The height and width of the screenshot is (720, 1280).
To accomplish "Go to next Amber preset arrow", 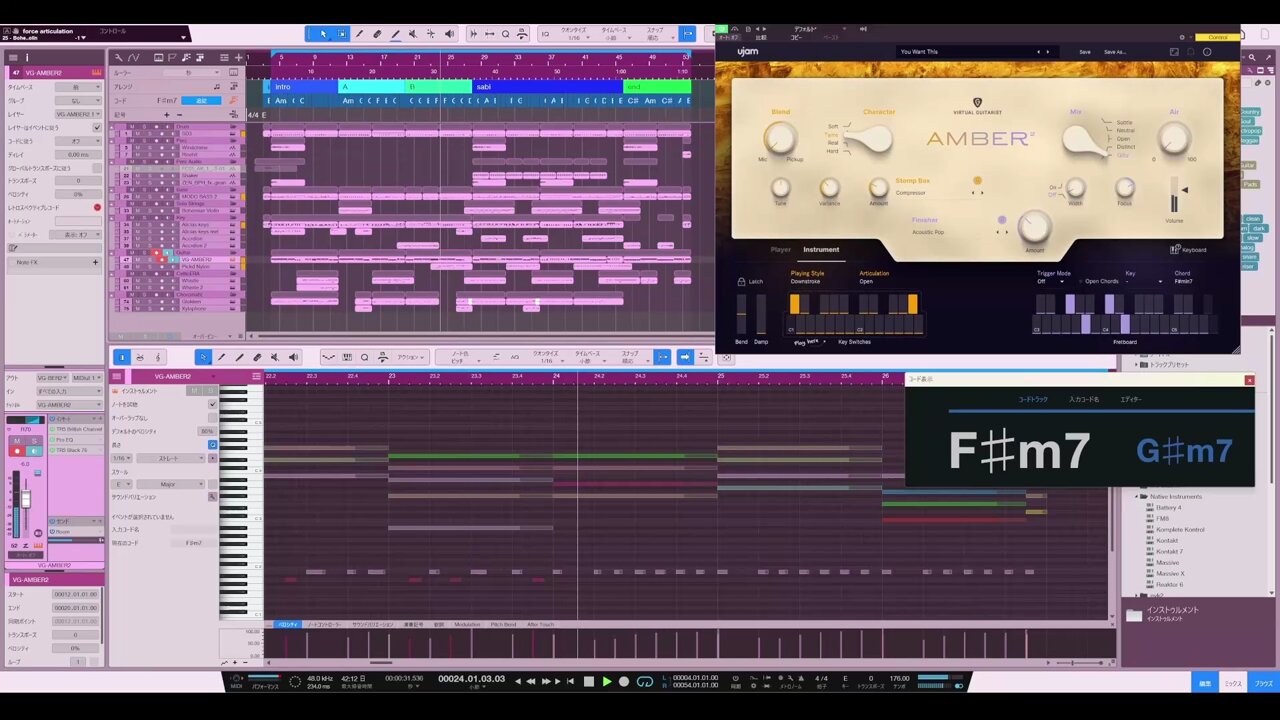I will (1048, 52).
